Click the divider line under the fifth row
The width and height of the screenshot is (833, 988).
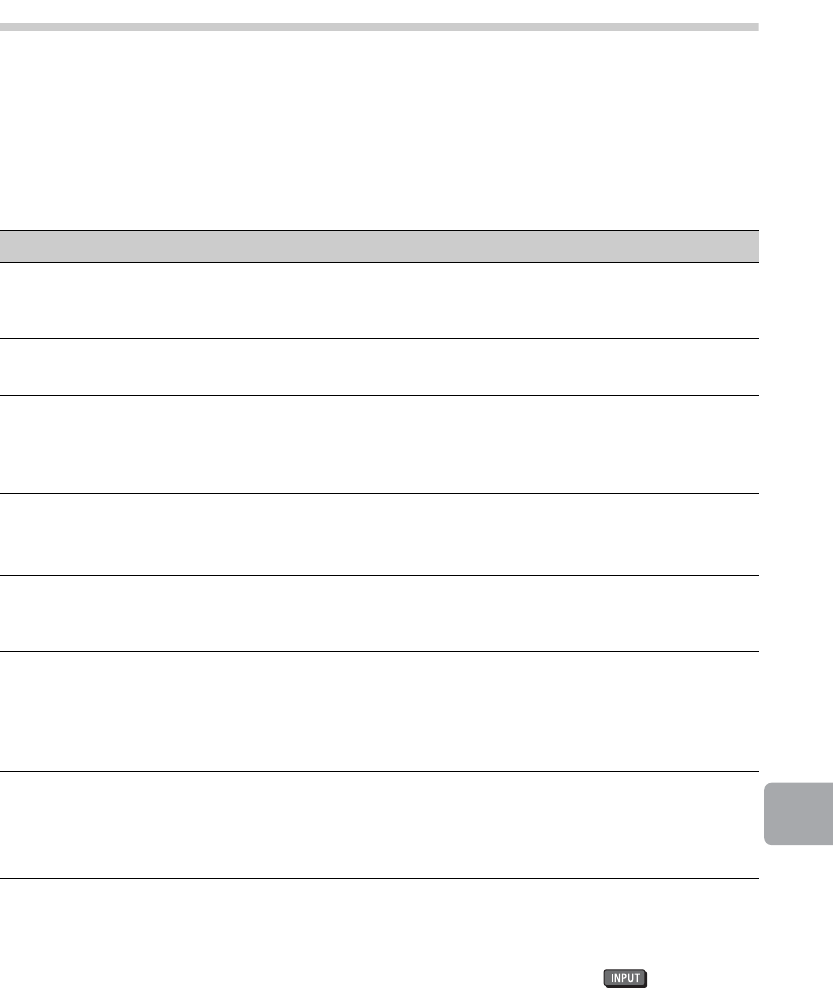coord(379,652)
